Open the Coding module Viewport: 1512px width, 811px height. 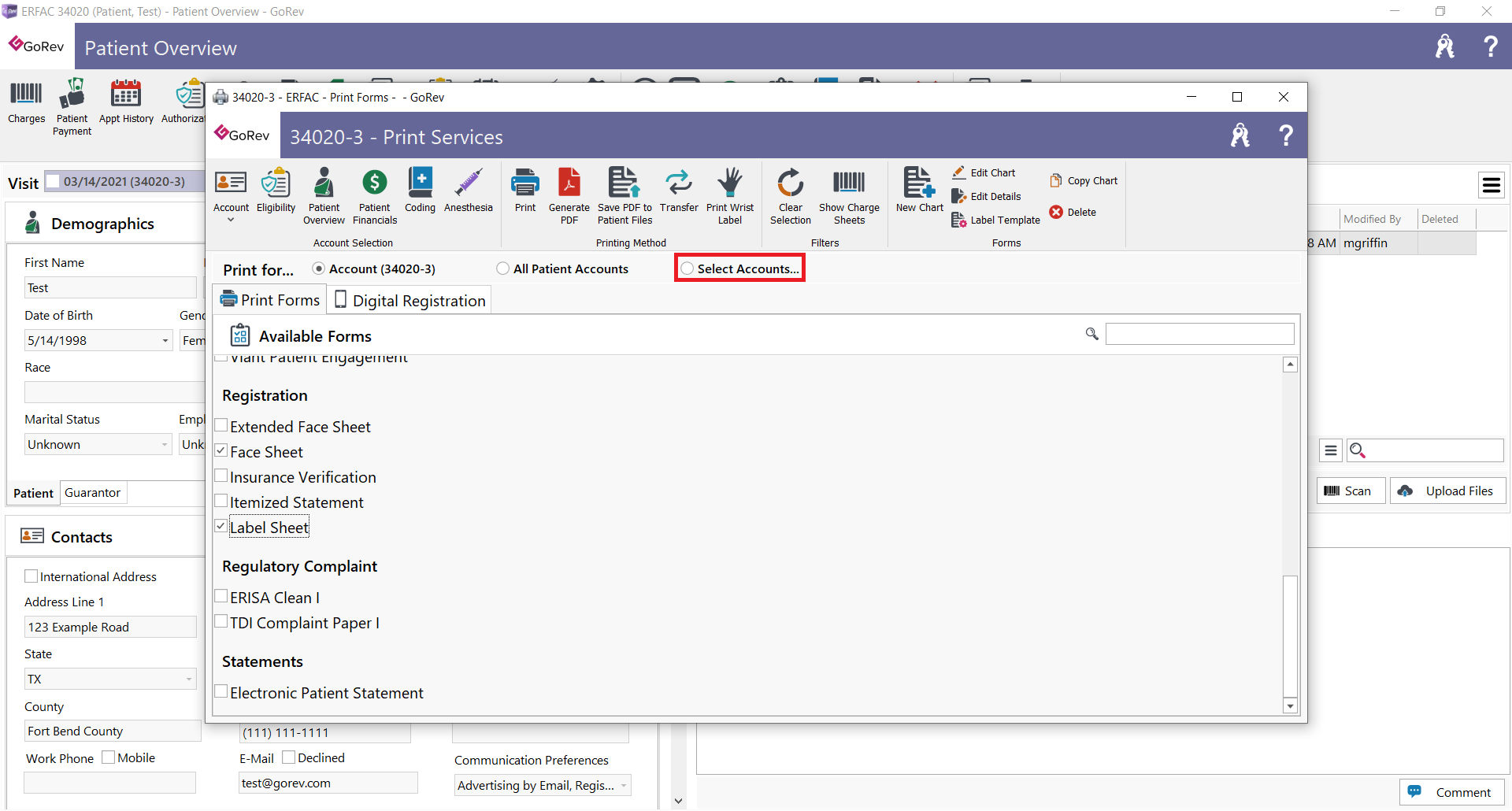click(420, 191)
